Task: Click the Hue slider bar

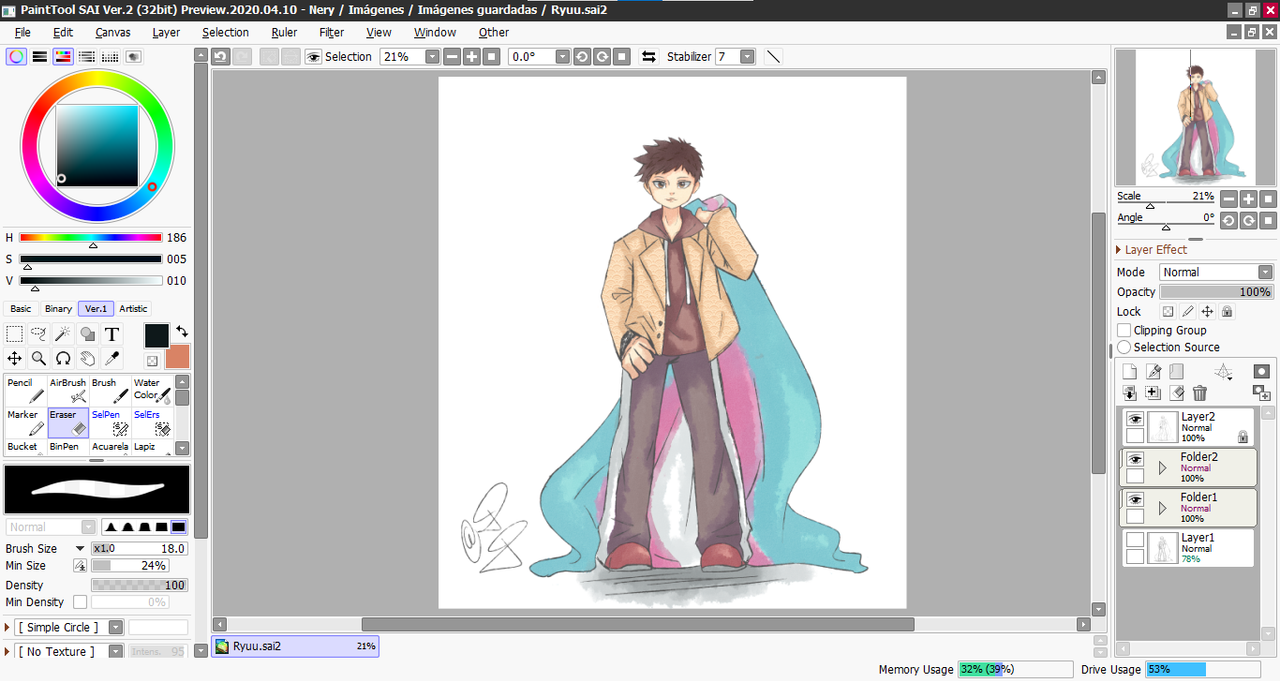Action: point(90,238)
